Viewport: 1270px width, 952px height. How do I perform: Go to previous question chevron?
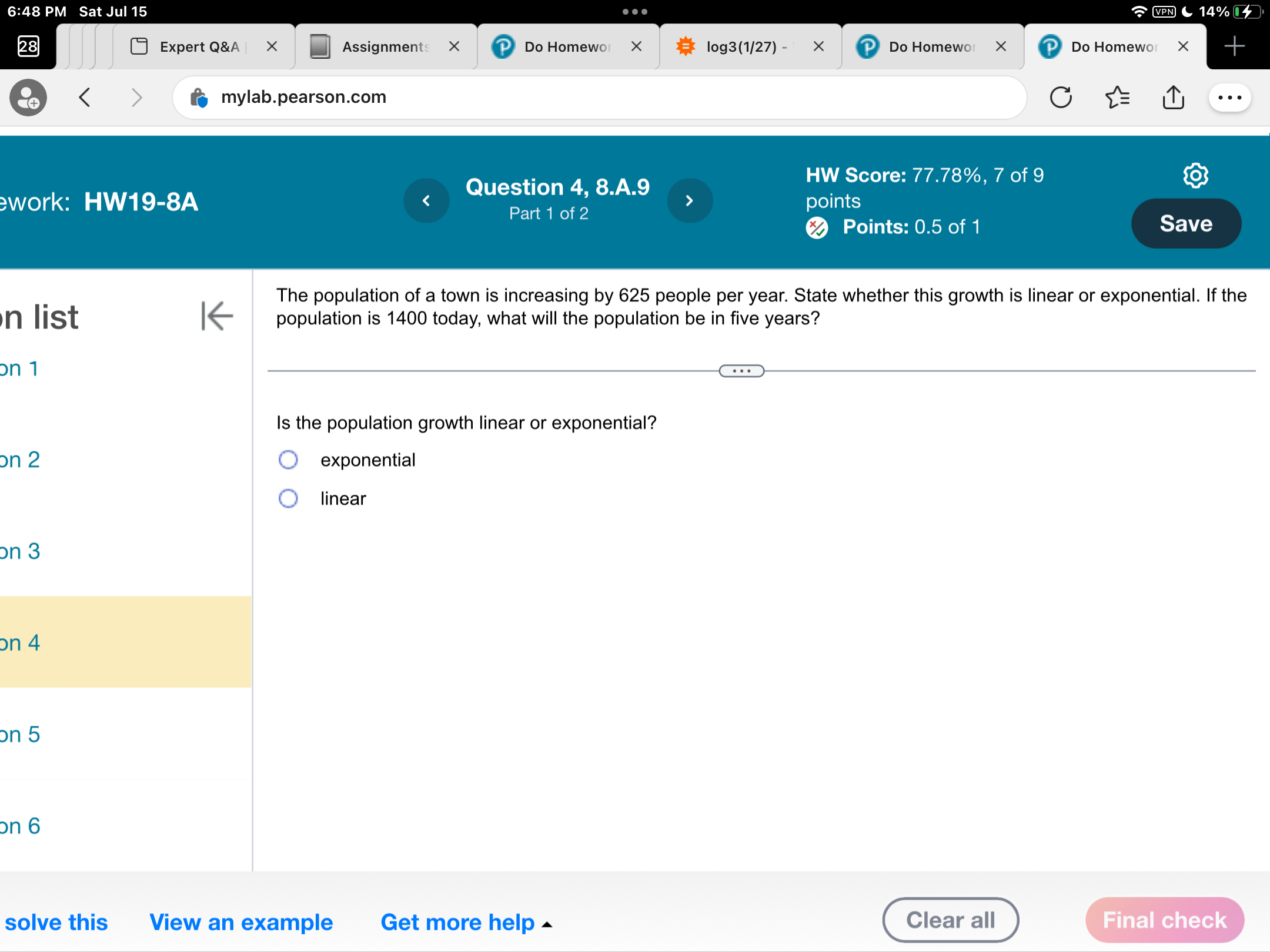pyautogui.click(x=426, y=201)
